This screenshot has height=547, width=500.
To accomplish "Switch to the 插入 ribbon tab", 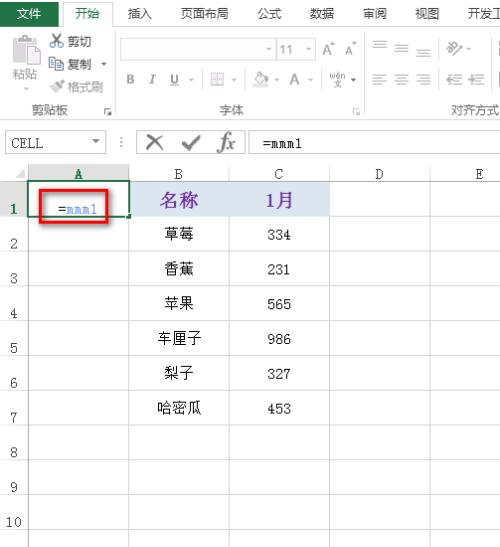I will click(x=140, y=14).
